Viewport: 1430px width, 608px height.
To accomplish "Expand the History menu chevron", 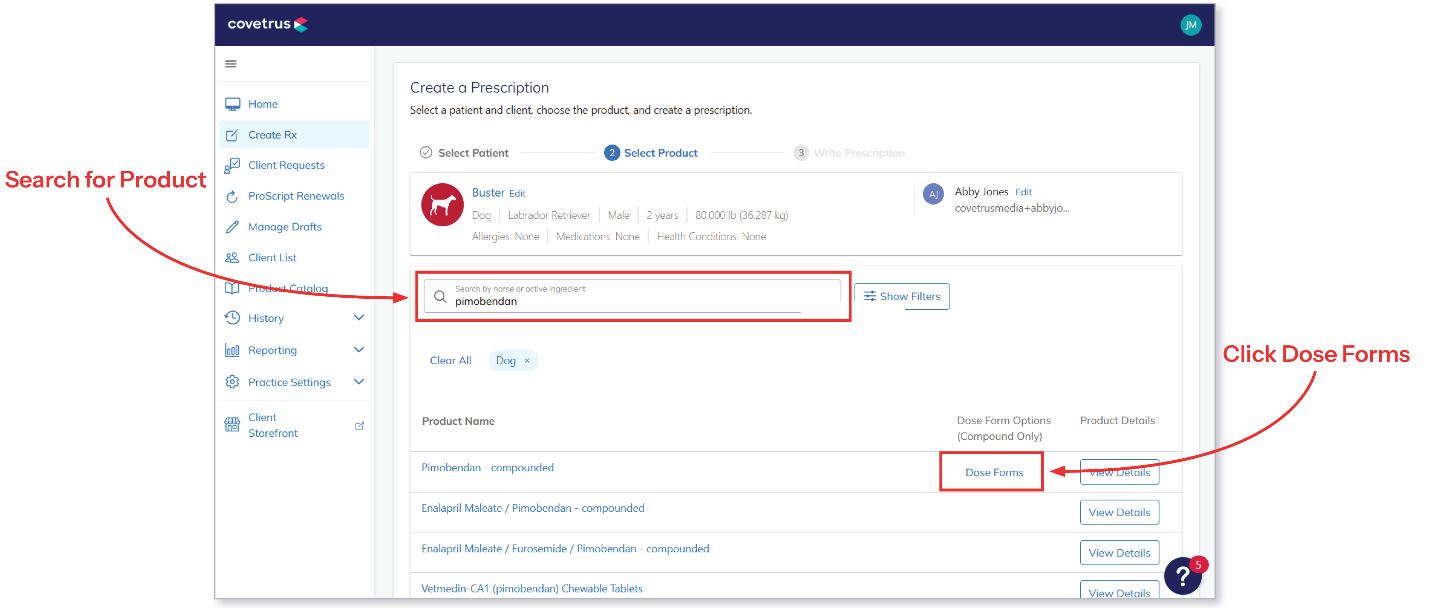I will click(359, 318).
